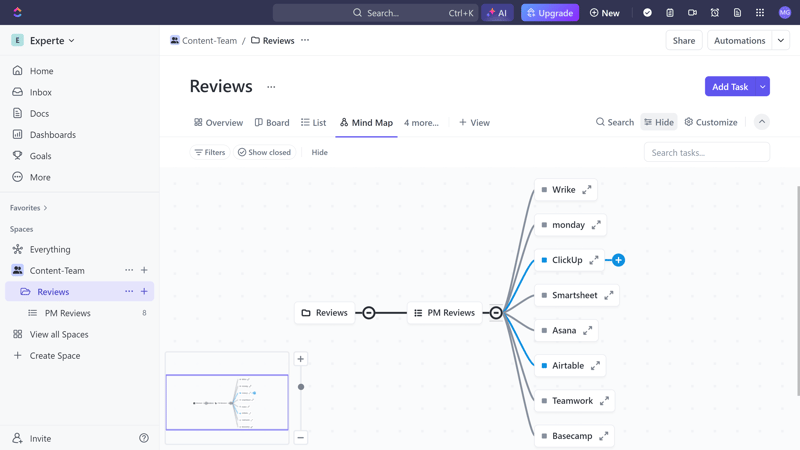Toggle the Airtable blue status square
Viewport: 800px width, 450px height.
tap(544, 366)
